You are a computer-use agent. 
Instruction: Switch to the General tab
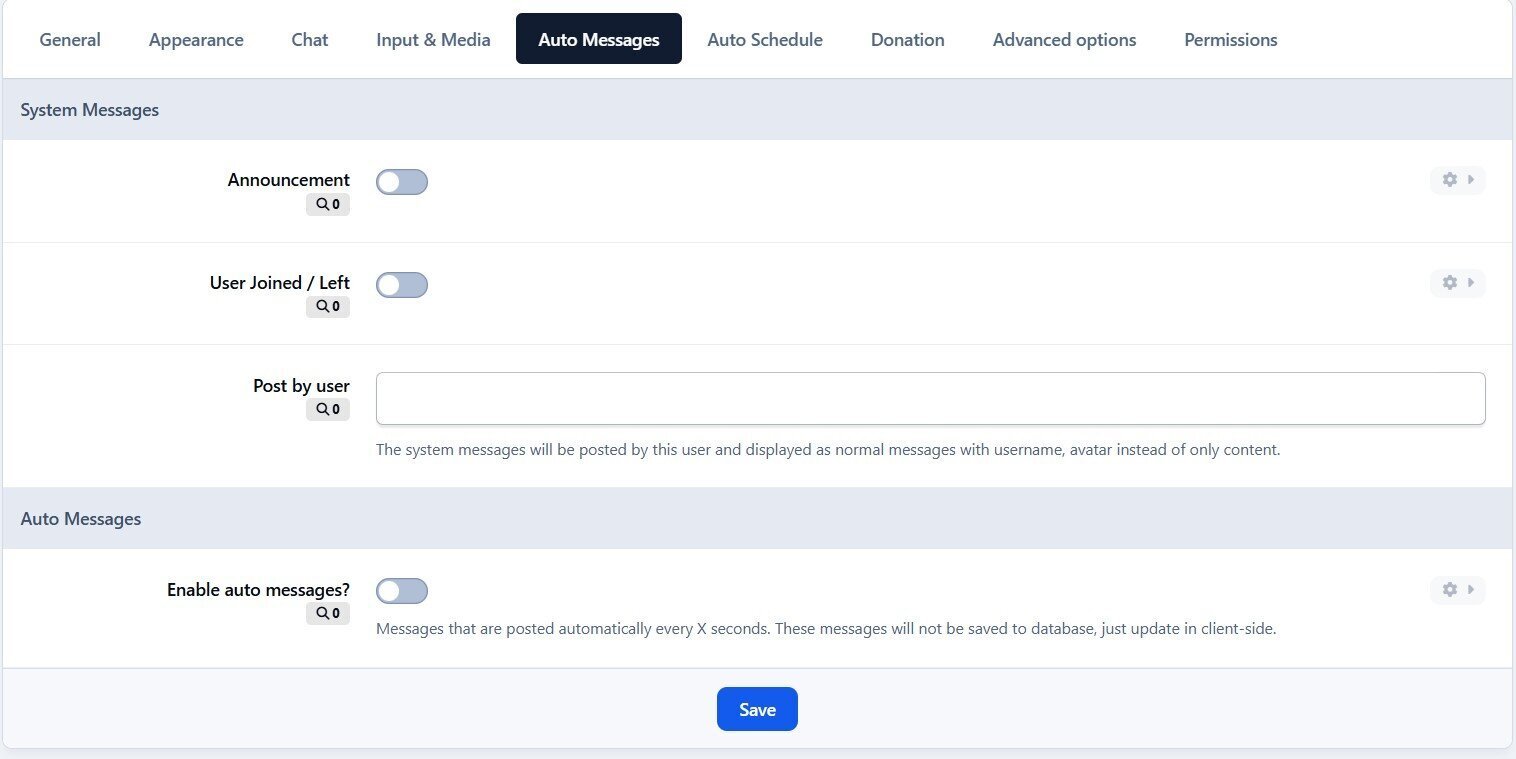[70, 40]
